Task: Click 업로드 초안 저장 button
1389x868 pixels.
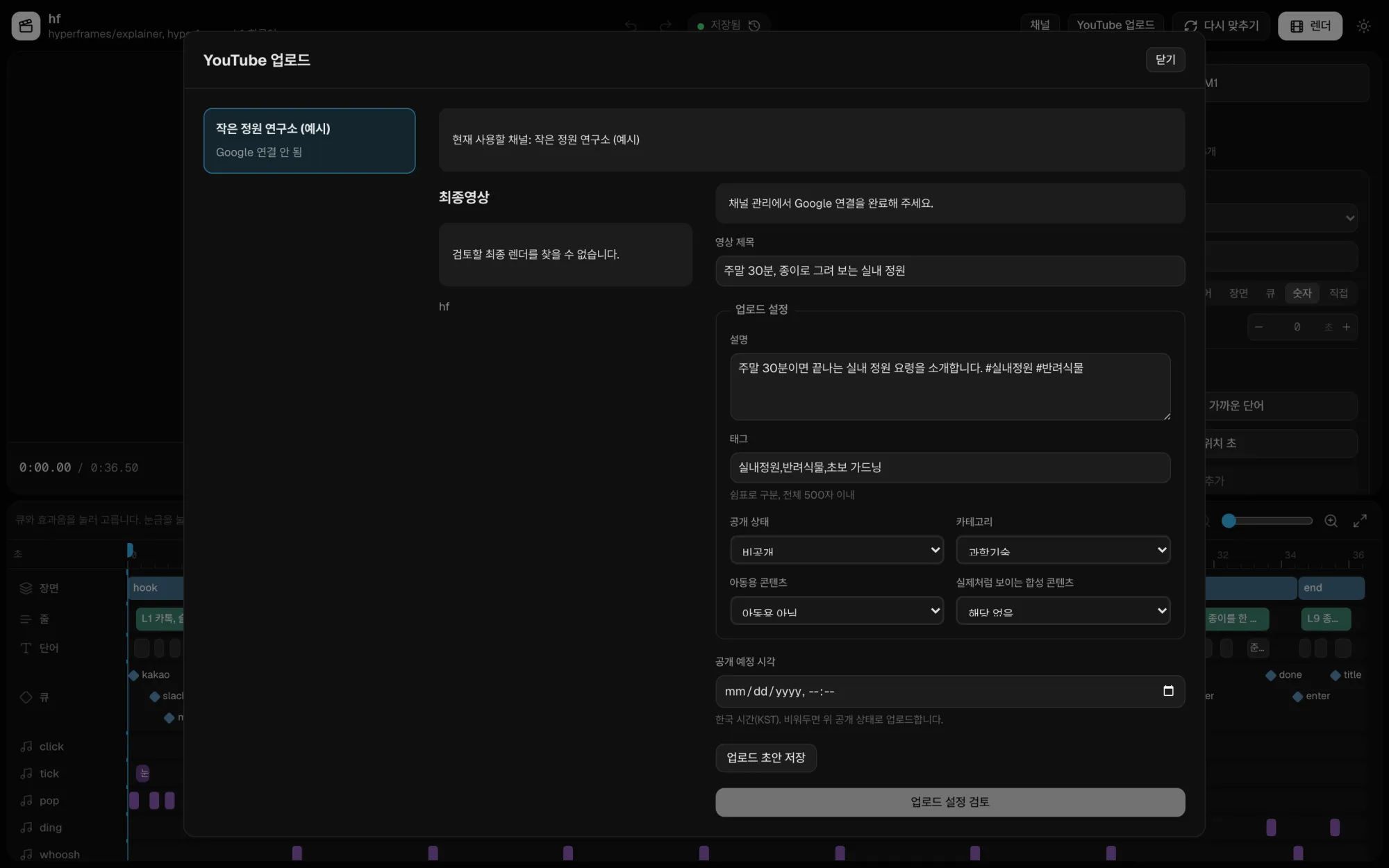Action: (766, 758)
